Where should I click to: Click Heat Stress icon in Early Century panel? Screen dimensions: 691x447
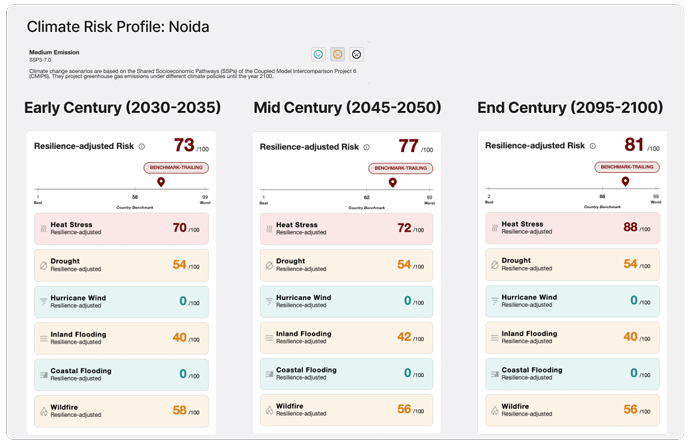point(42,229)
